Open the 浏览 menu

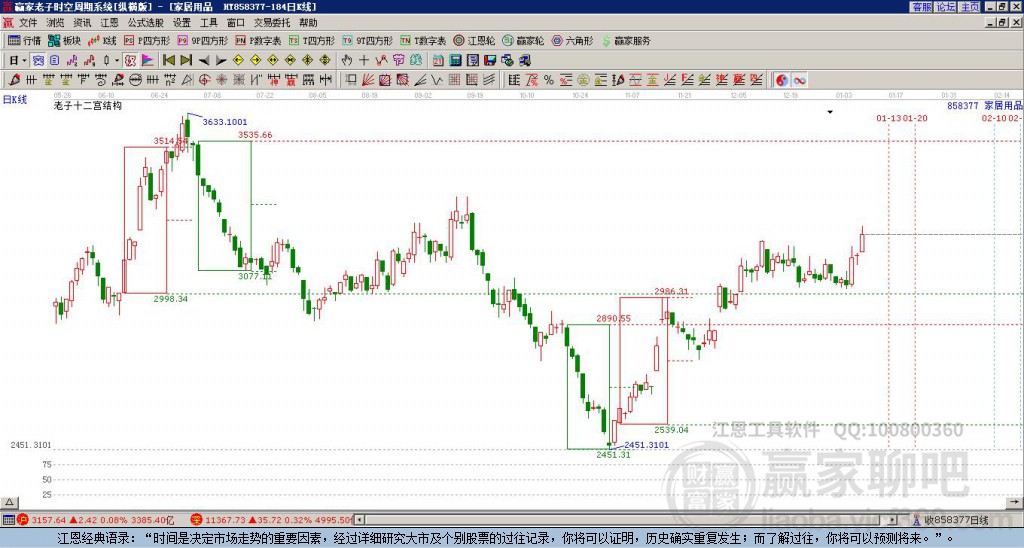[x=56, y=23]
